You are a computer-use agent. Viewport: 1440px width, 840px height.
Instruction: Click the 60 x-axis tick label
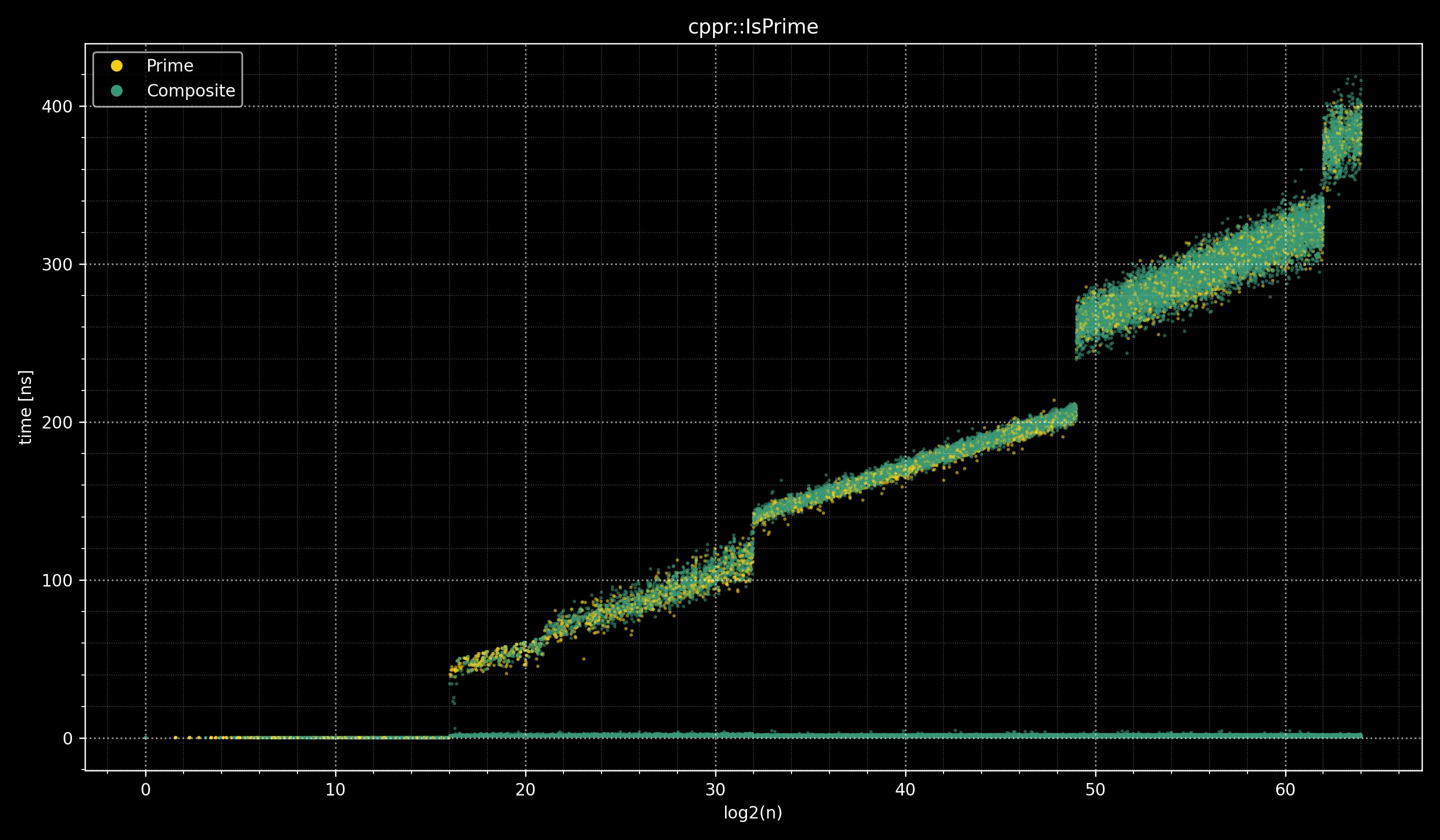1285,789
